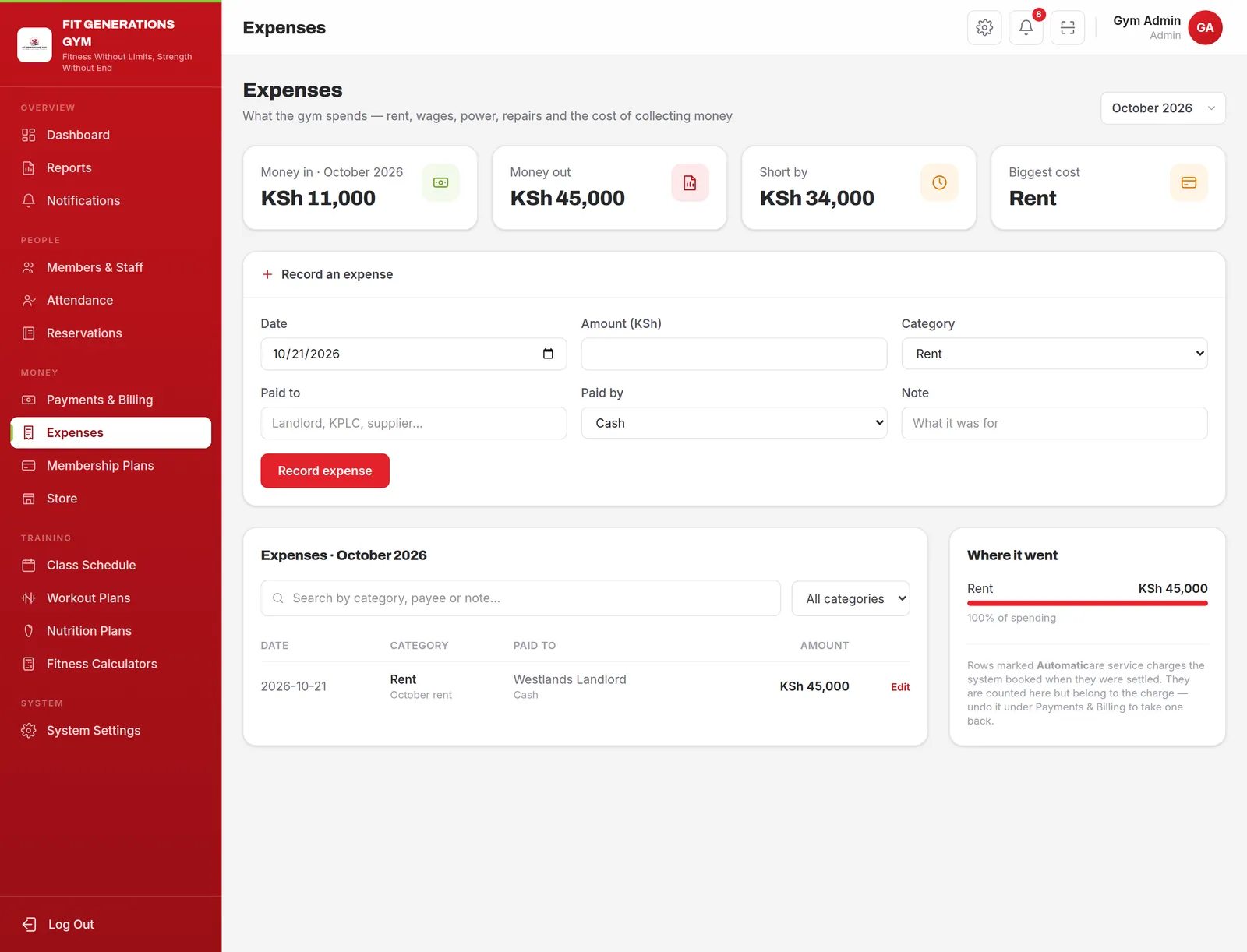Click the KSh 45,000 amount in table row

pos(814,686)
